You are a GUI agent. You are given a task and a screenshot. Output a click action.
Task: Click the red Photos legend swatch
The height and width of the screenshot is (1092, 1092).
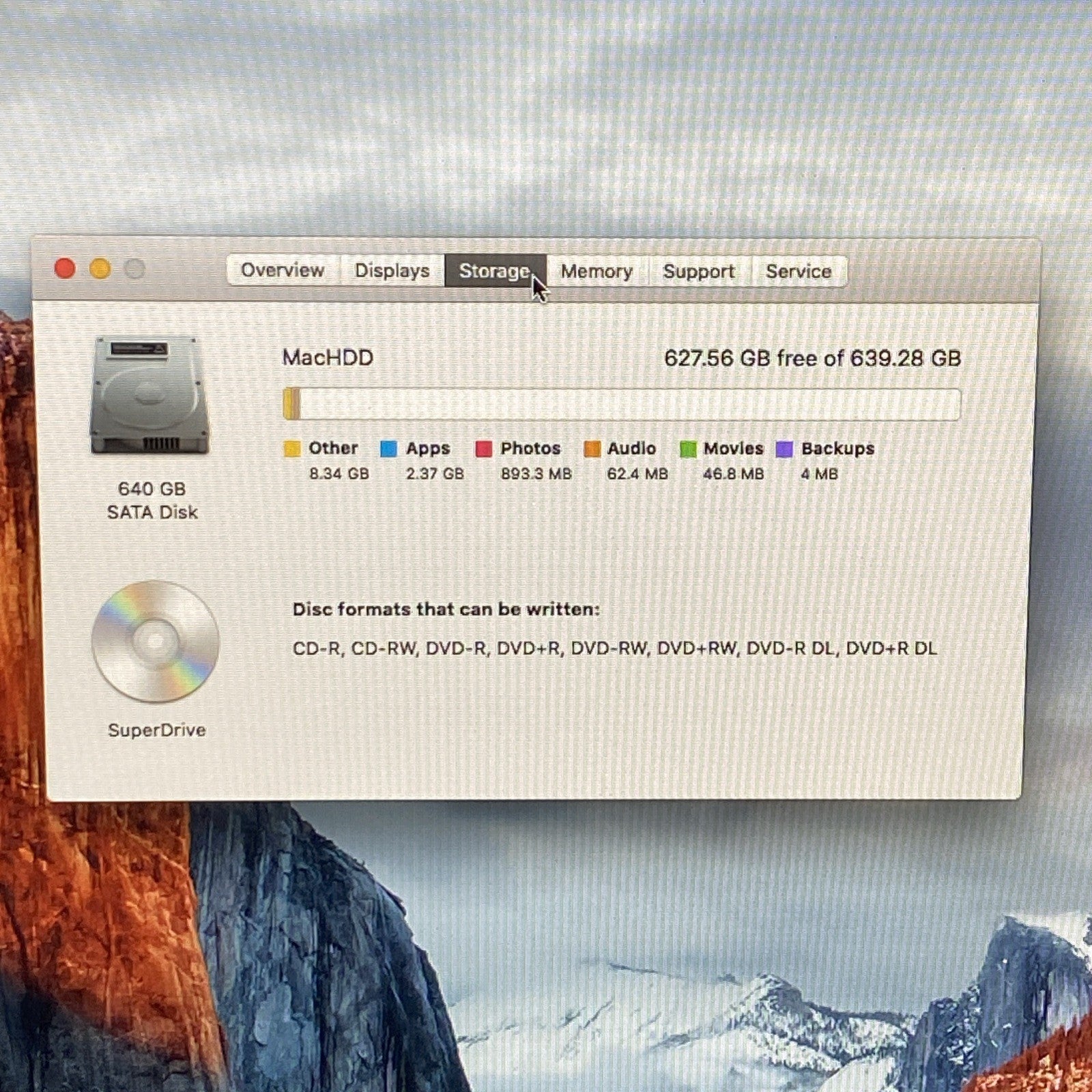pyautogui.click(x=484, y=449)
